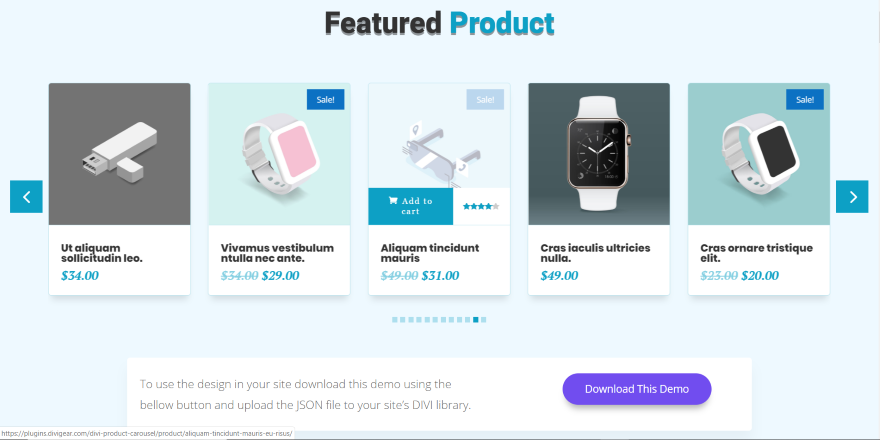Jump to the last carousel pagination dot

click(x=484, y=320)
